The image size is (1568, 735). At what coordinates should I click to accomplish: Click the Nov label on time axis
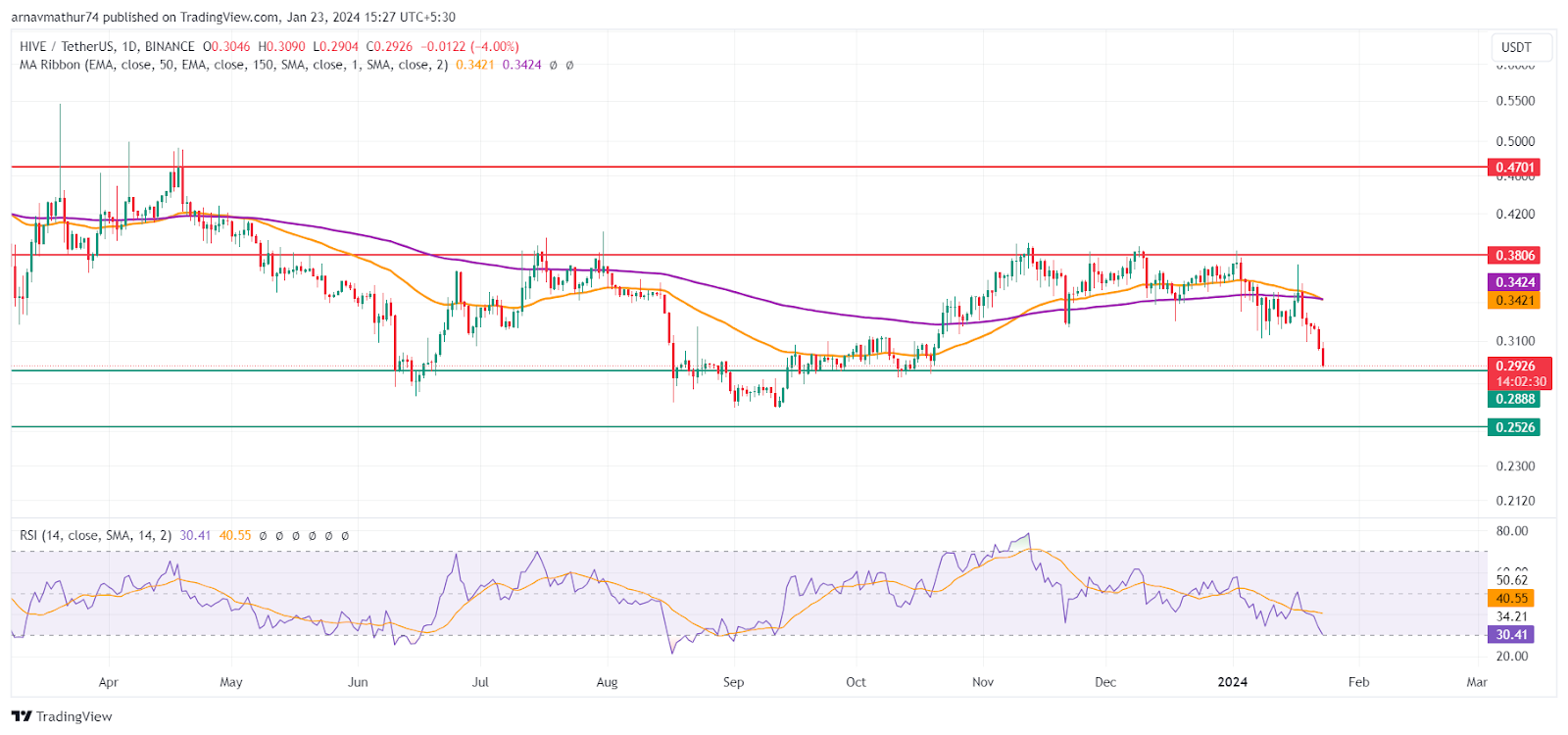point(983,682)
